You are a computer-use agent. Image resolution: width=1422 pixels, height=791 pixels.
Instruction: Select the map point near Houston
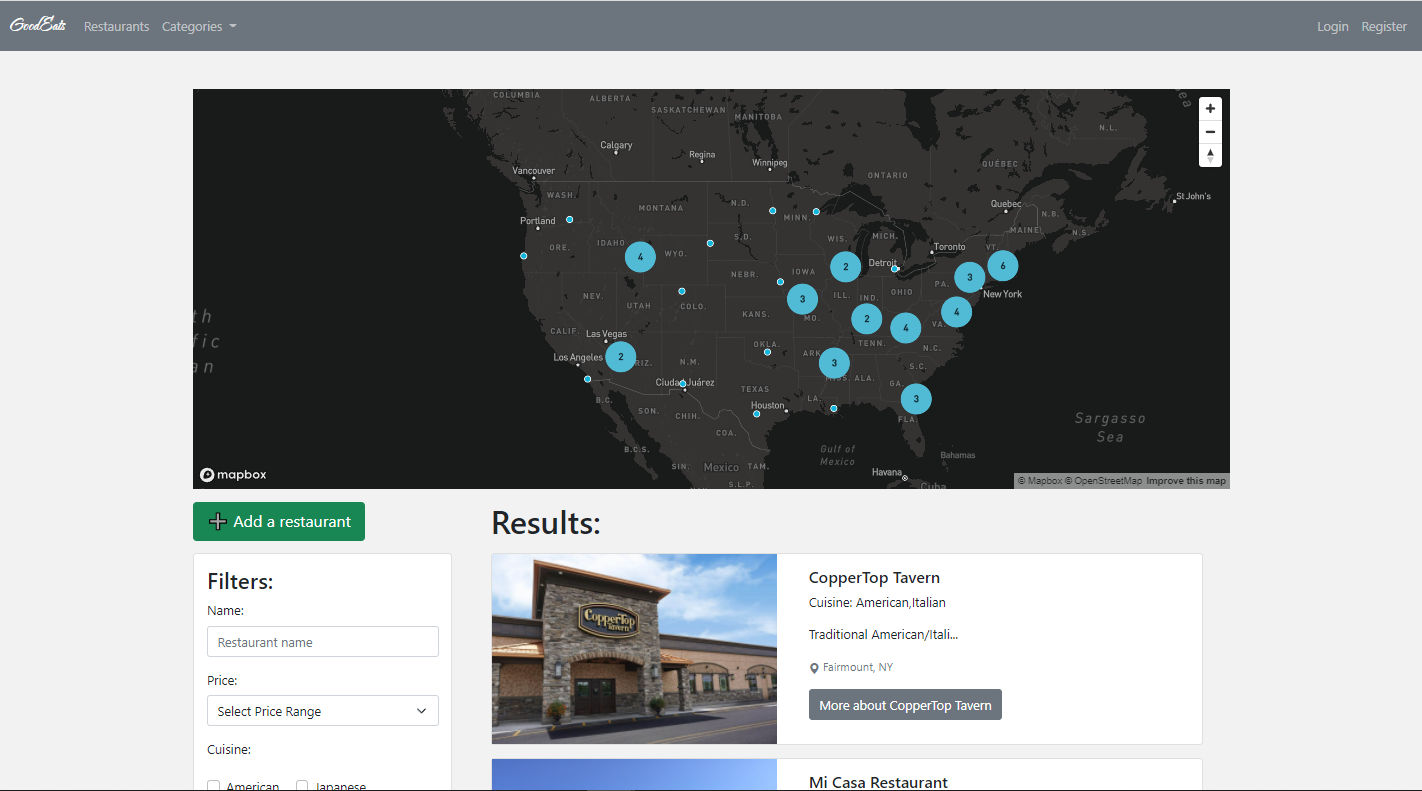(756, 414)
